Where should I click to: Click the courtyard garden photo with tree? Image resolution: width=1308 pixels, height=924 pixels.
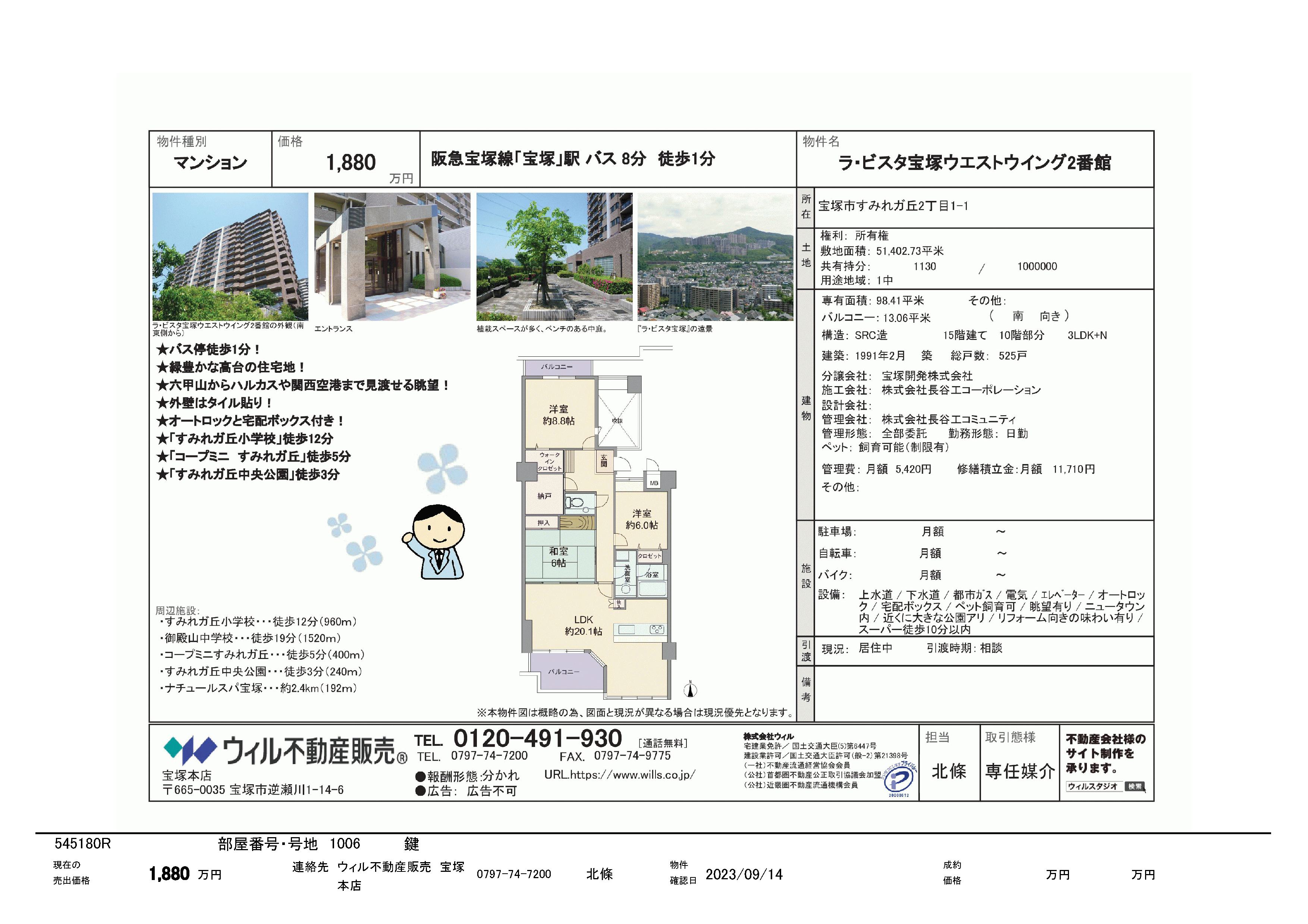554,256
